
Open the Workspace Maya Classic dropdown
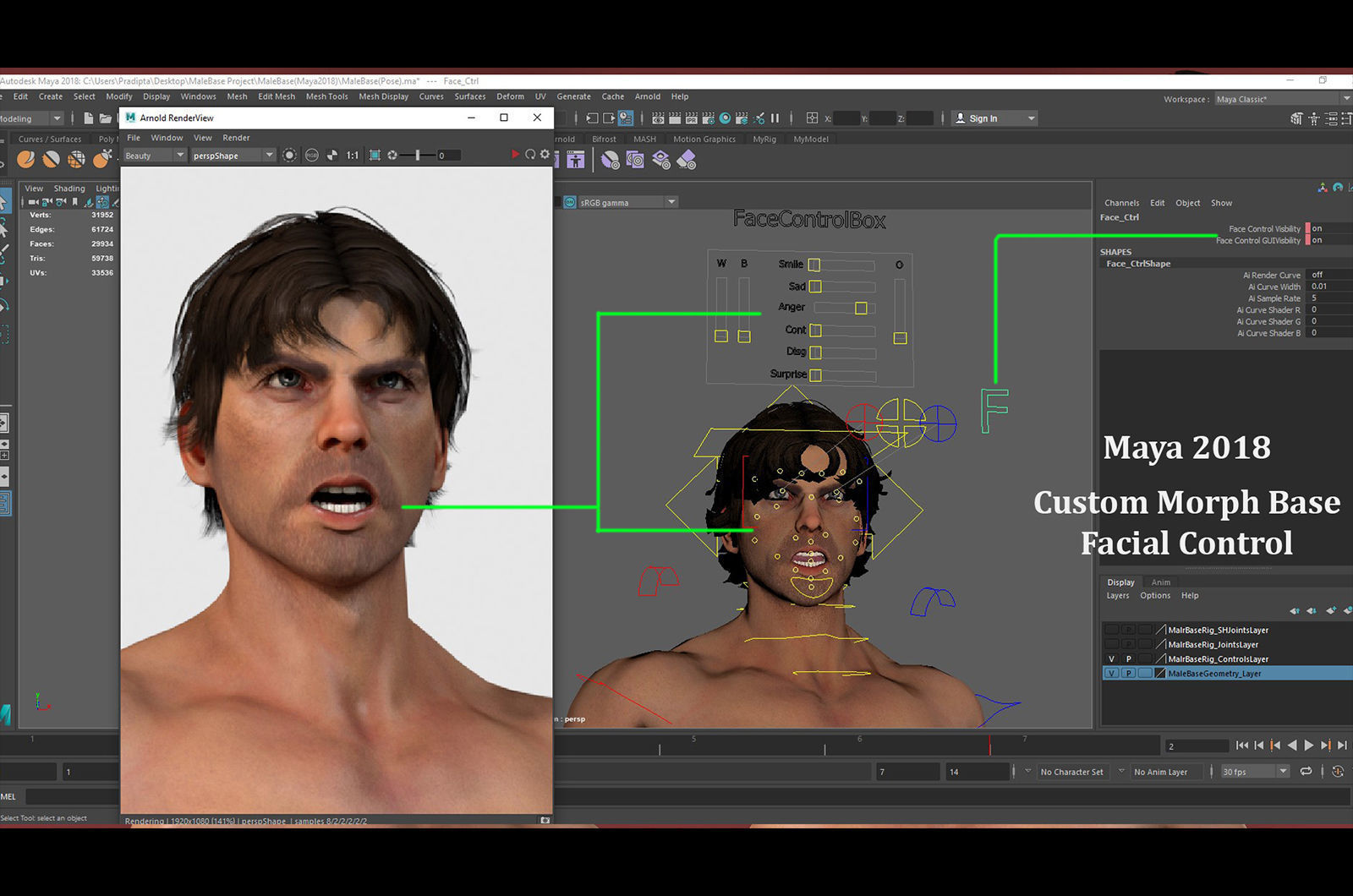pos(1284,99)
